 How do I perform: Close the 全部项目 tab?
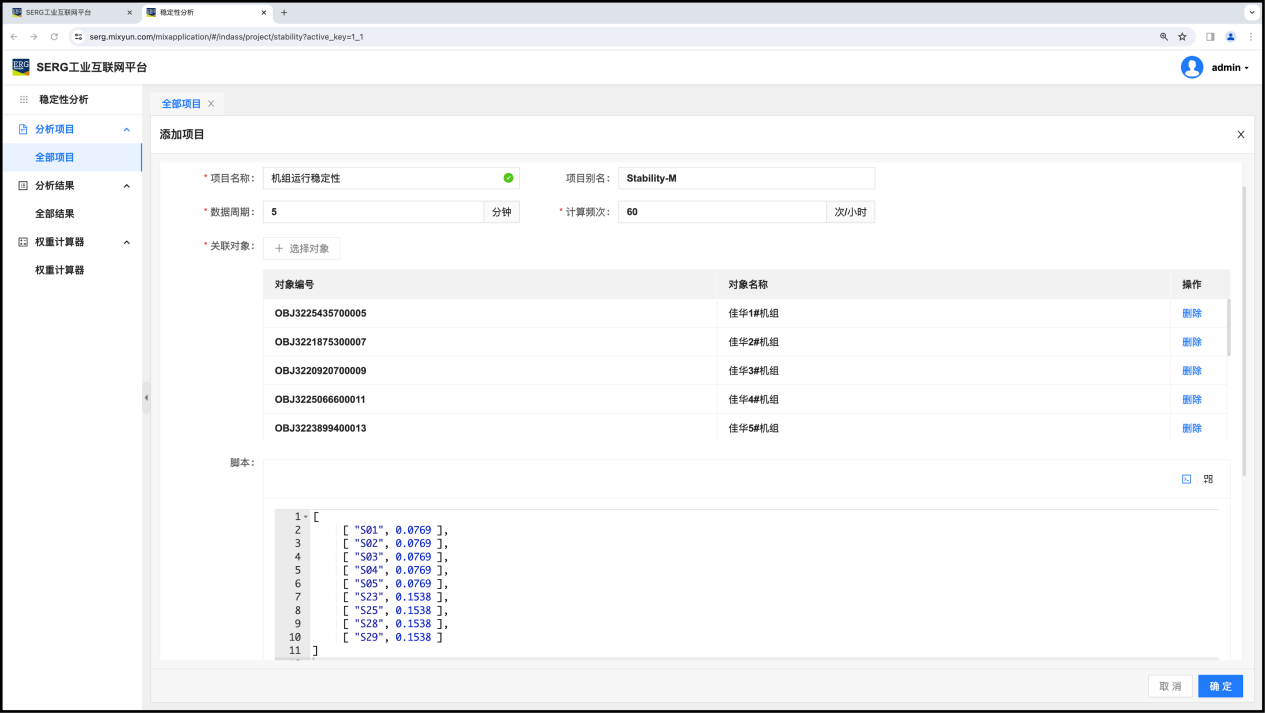[211, 104]
